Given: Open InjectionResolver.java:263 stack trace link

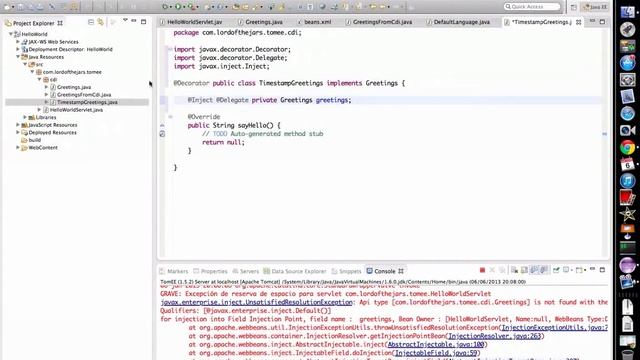Looking at the screenshot, I should coord(494,336).
